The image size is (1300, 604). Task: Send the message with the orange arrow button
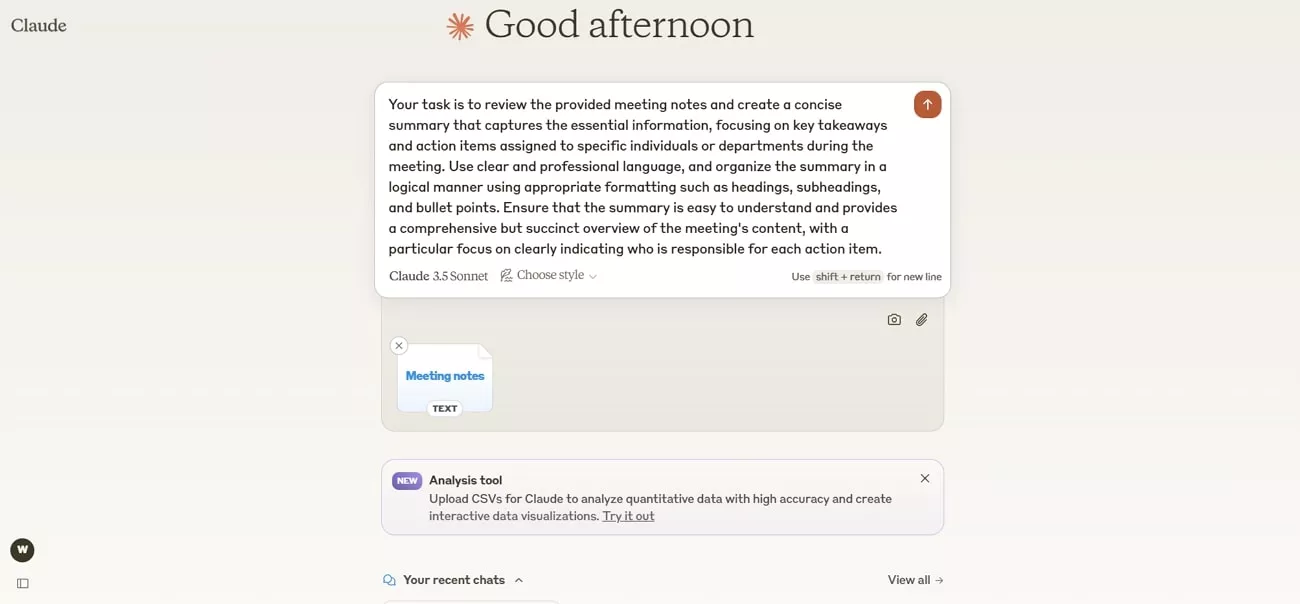927,105
